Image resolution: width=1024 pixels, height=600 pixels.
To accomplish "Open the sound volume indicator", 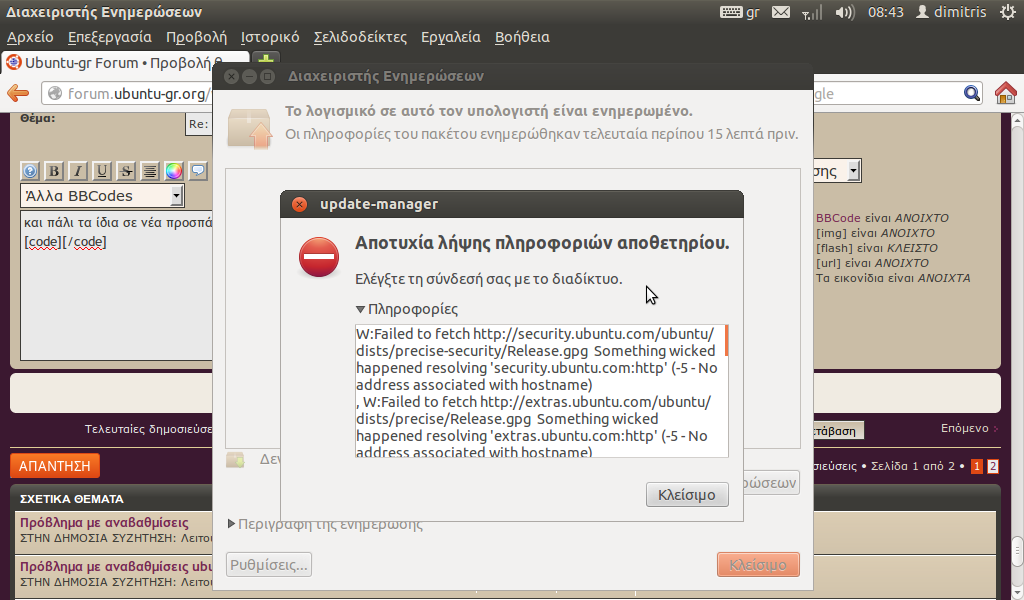I will [x=845, y=12].
